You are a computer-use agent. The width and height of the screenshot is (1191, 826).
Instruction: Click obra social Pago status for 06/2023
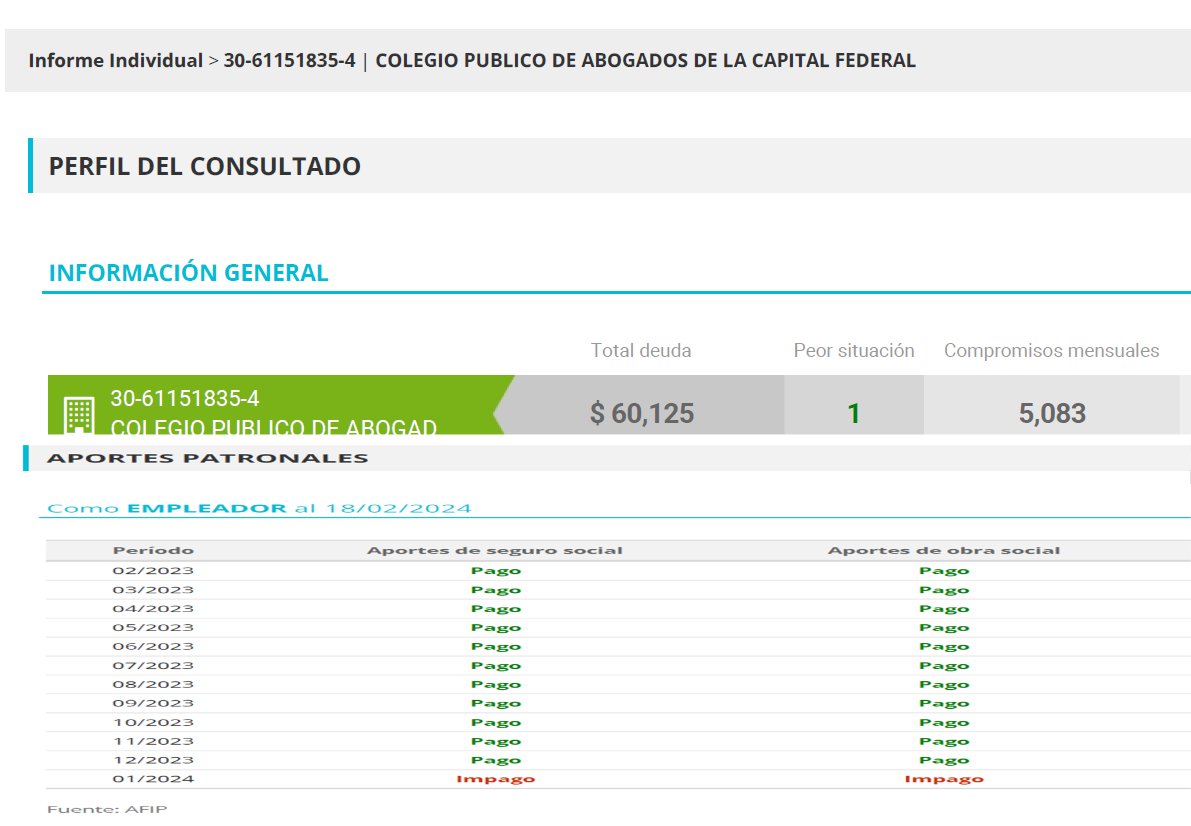[944, 647]
